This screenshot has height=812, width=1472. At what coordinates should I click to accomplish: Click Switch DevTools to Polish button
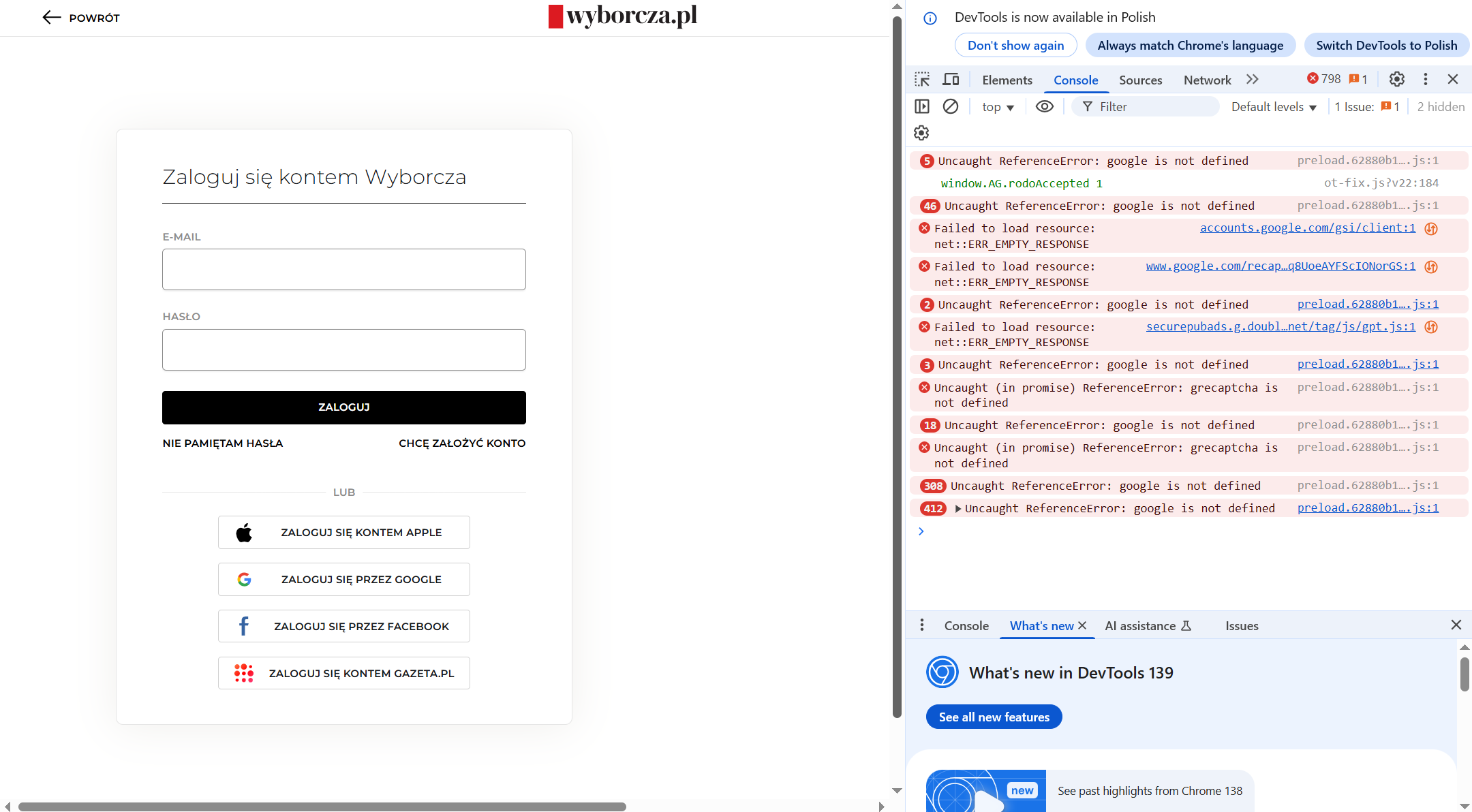pyautogui.click(x=1387, y=46)
